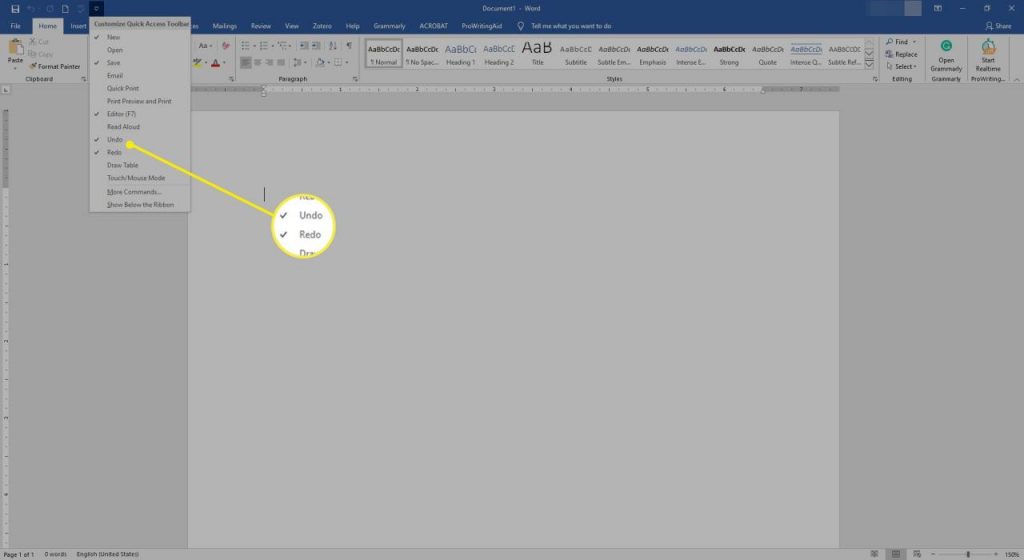Screen dimensions: 1024x560
Task: Open the Select dropdown in Editing
Action: tap(901, 67)
